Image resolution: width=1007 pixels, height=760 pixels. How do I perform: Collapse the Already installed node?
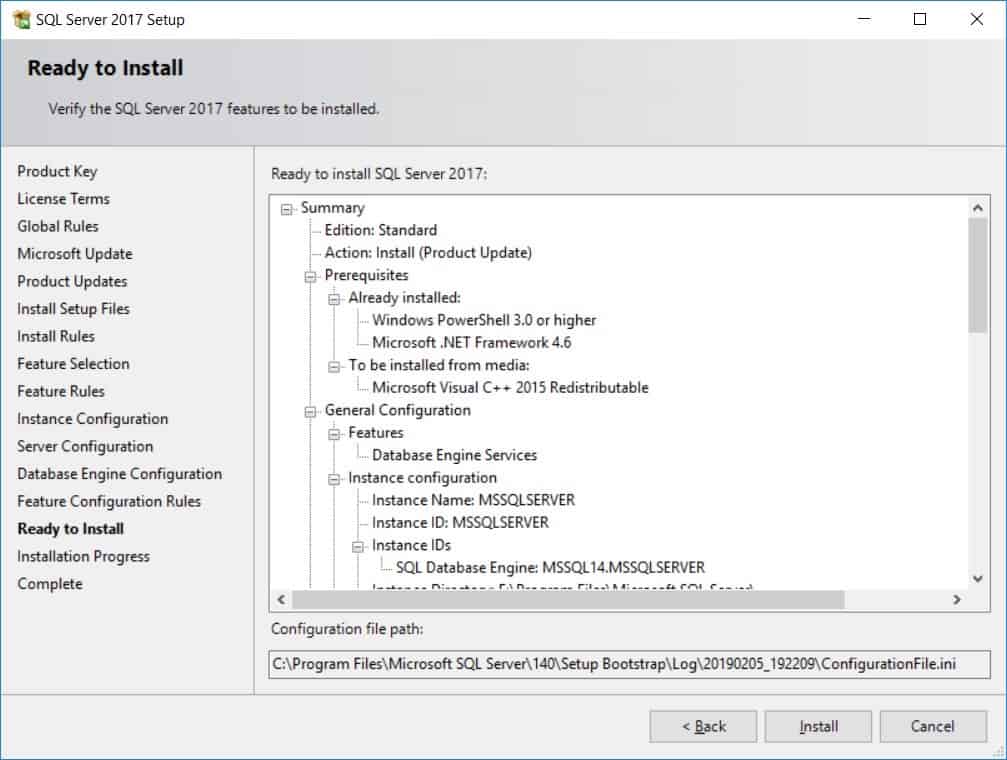click(334, 299)
